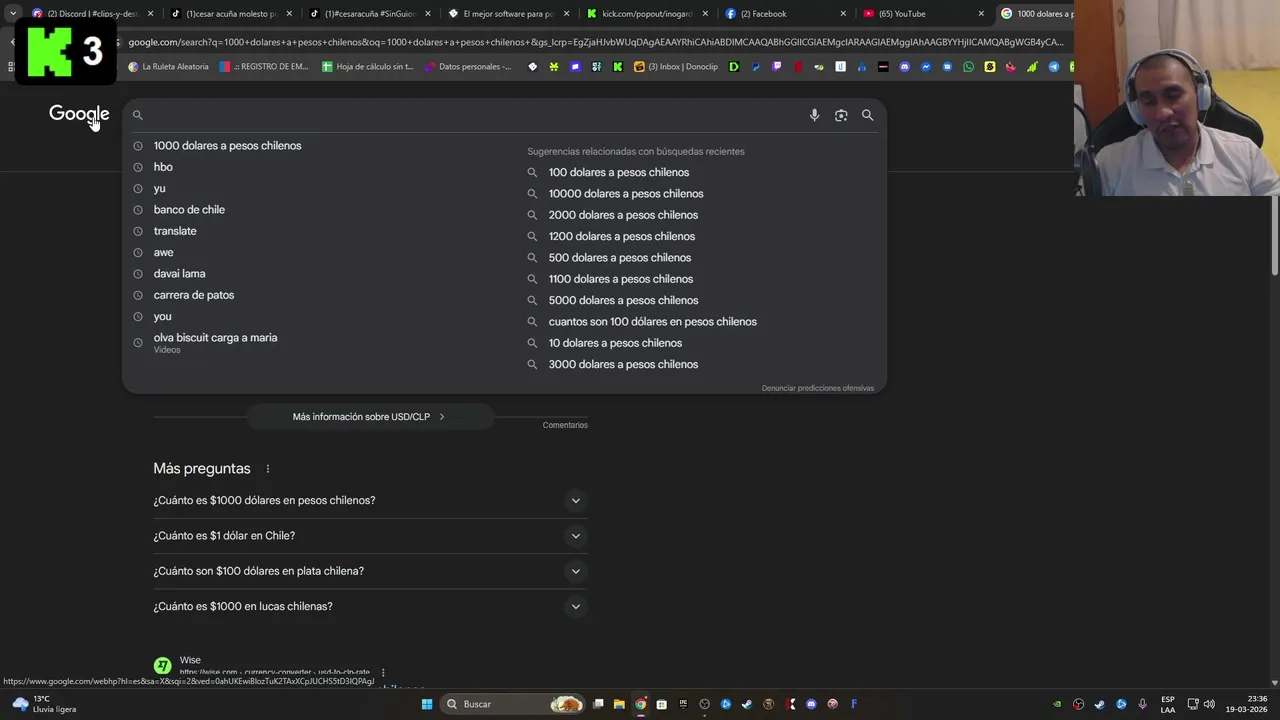
Task: Open the Twitch bookmark icon
Action: point(776,67)
